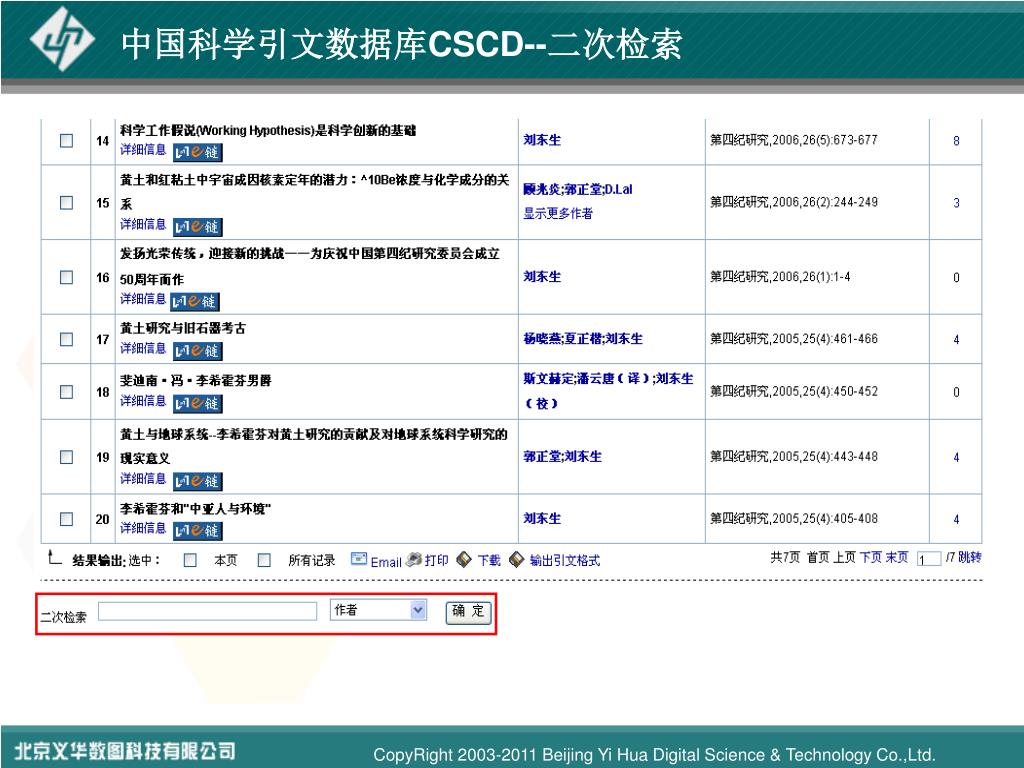Check the box for record 19

(x=67, y=457)
